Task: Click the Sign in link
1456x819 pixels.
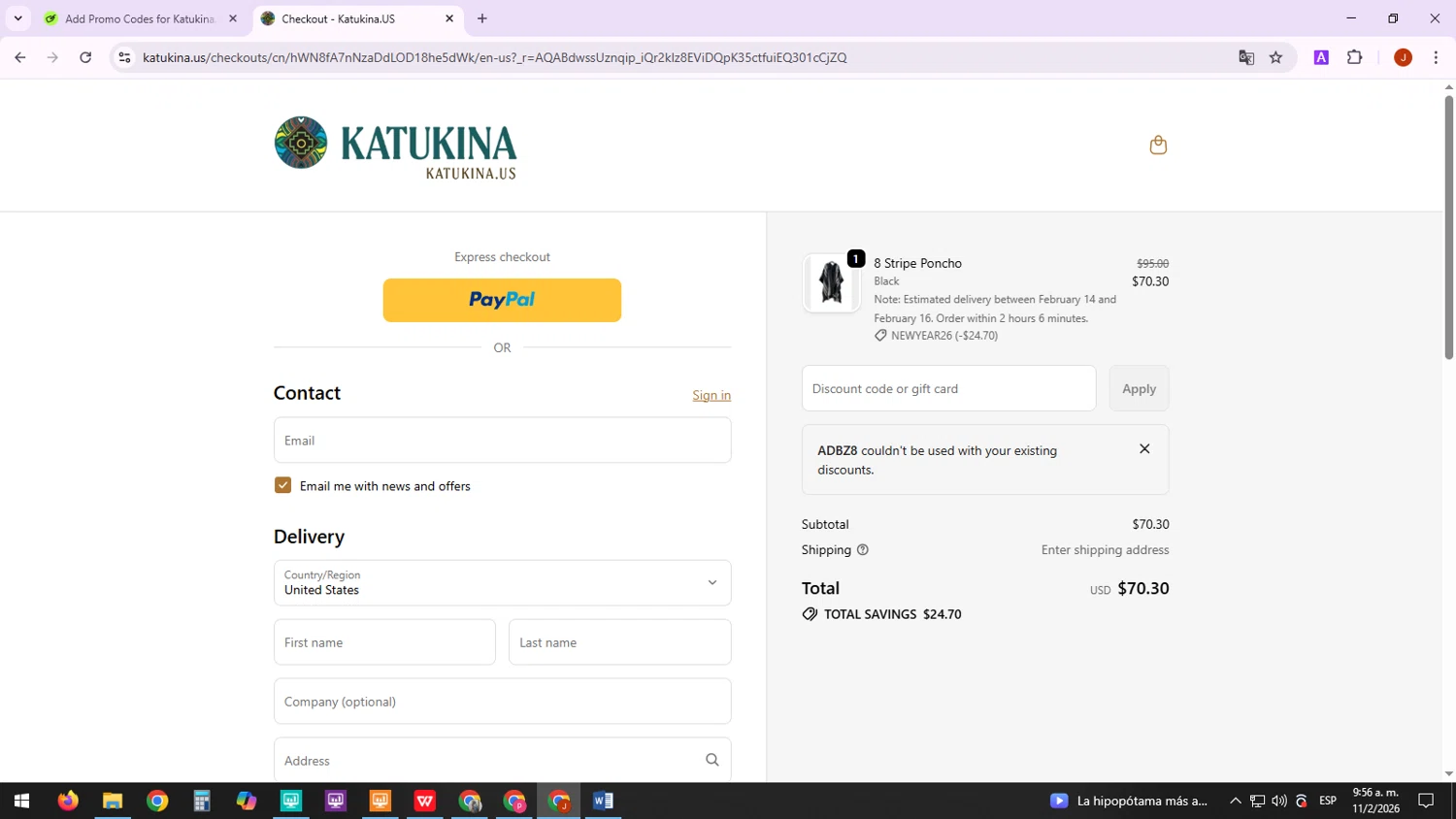Action: click(x=711, y=395)
